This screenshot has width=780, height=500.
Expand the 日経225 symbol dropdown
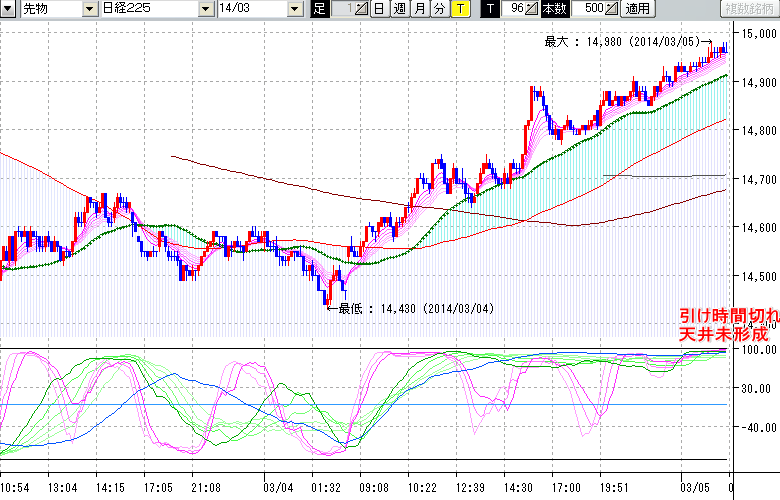pos(205,9)
